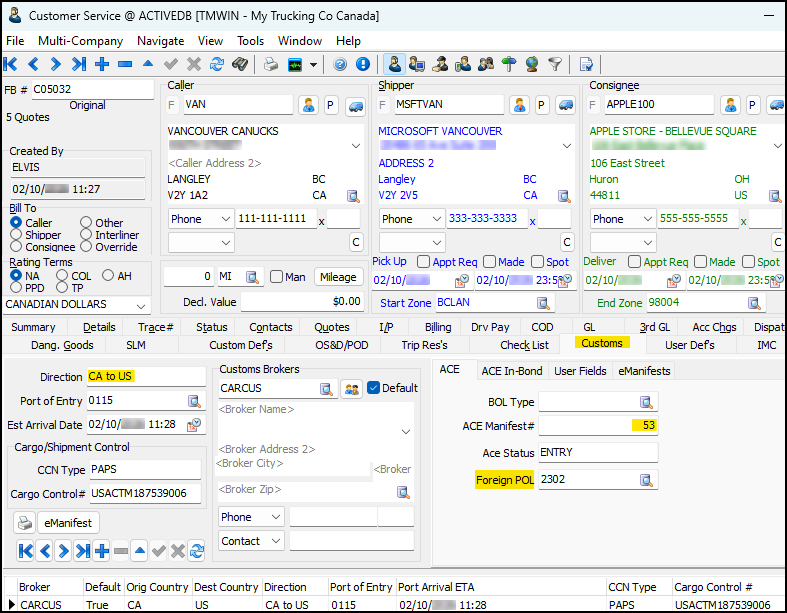This screenshot has height=613, width=787.
Task: Toggle the Default customs broker checkbox
Action: 374,388
